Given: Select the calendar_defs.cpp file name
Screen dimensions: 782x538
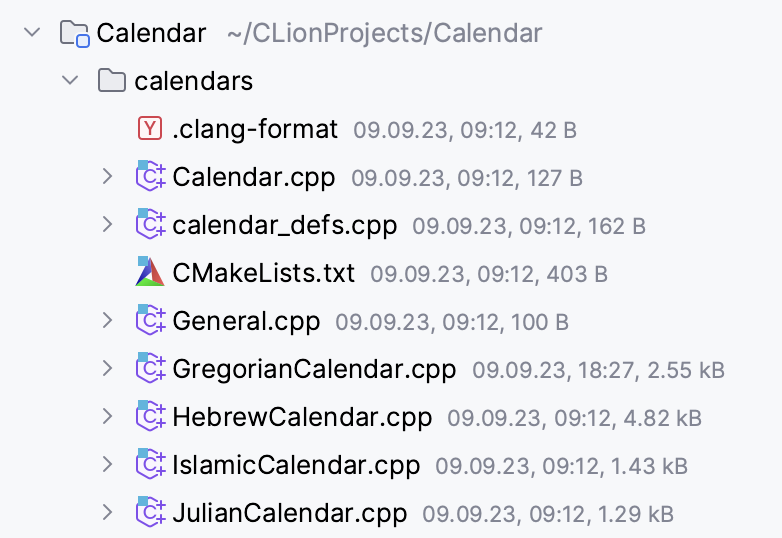Looking at the screenshot, I should [x=284, y=225].
